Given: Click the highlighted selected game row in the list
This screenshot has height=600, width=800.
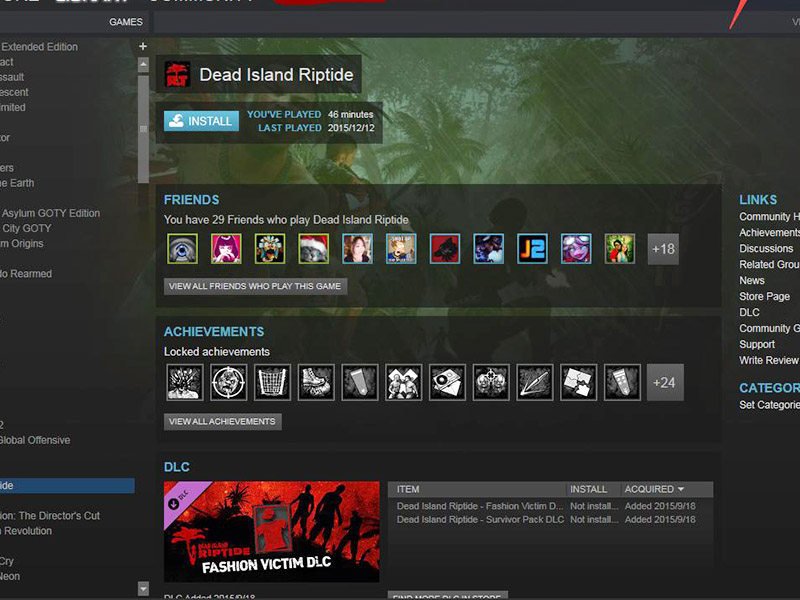Looking at the screenshot, I should (67, 486).
